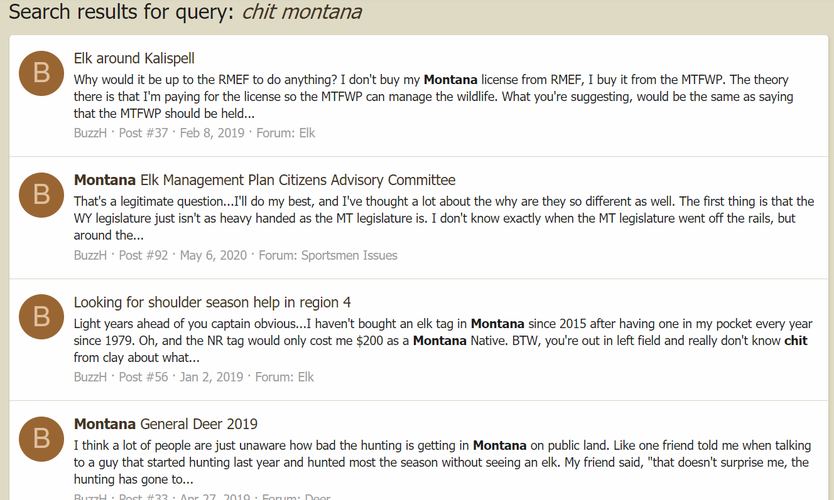Click BuzzH username under Post #56 result
The width and height of the screenshot is (834, 500).
click(90, 377)
